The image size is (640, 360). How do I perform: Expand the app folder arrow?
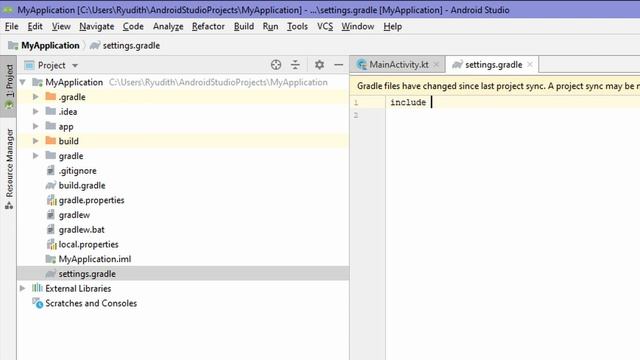tap(36, 126)
